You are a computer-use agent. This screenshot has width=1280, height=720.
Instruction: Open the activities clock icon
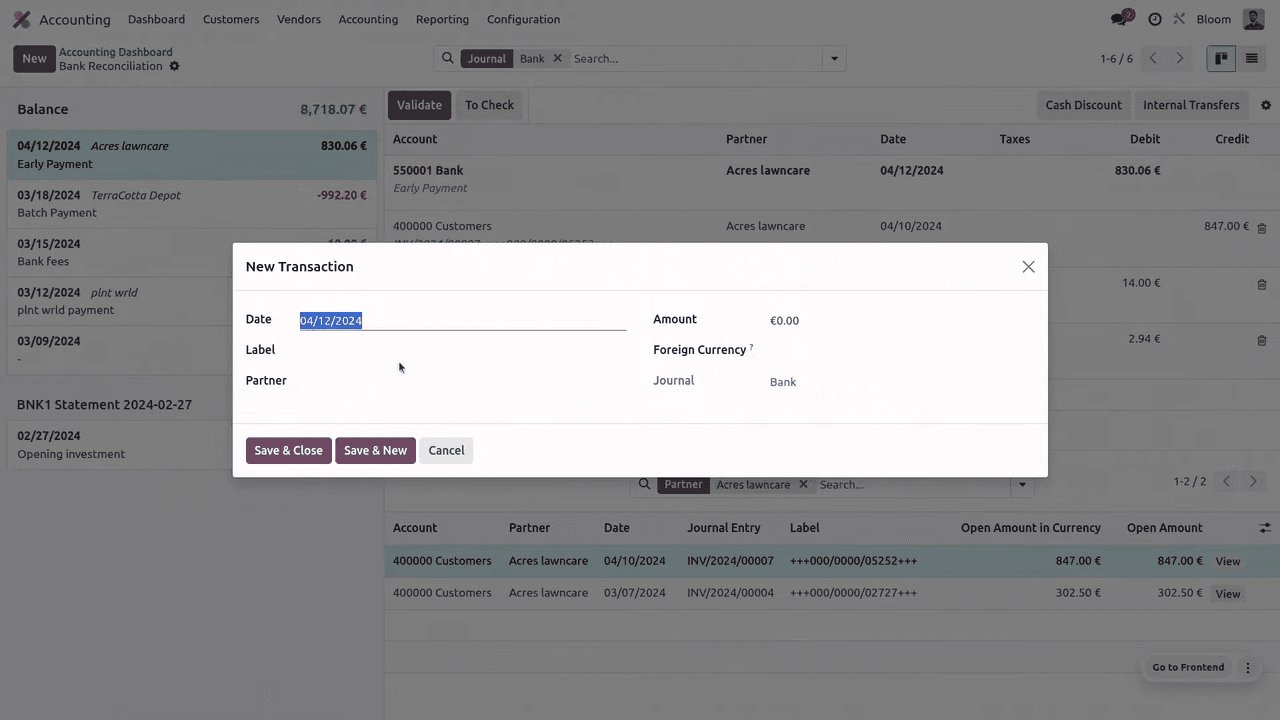pos(1155,19)
